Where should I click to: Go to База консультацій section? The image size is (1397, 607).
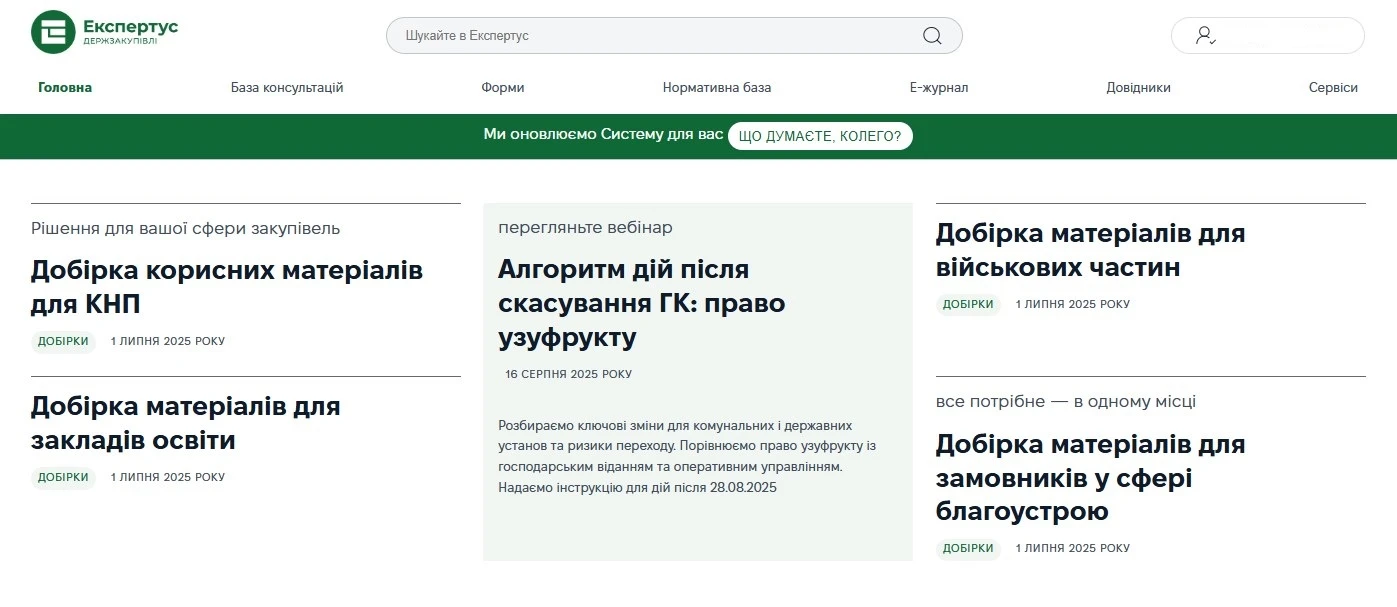coord(287,88)
